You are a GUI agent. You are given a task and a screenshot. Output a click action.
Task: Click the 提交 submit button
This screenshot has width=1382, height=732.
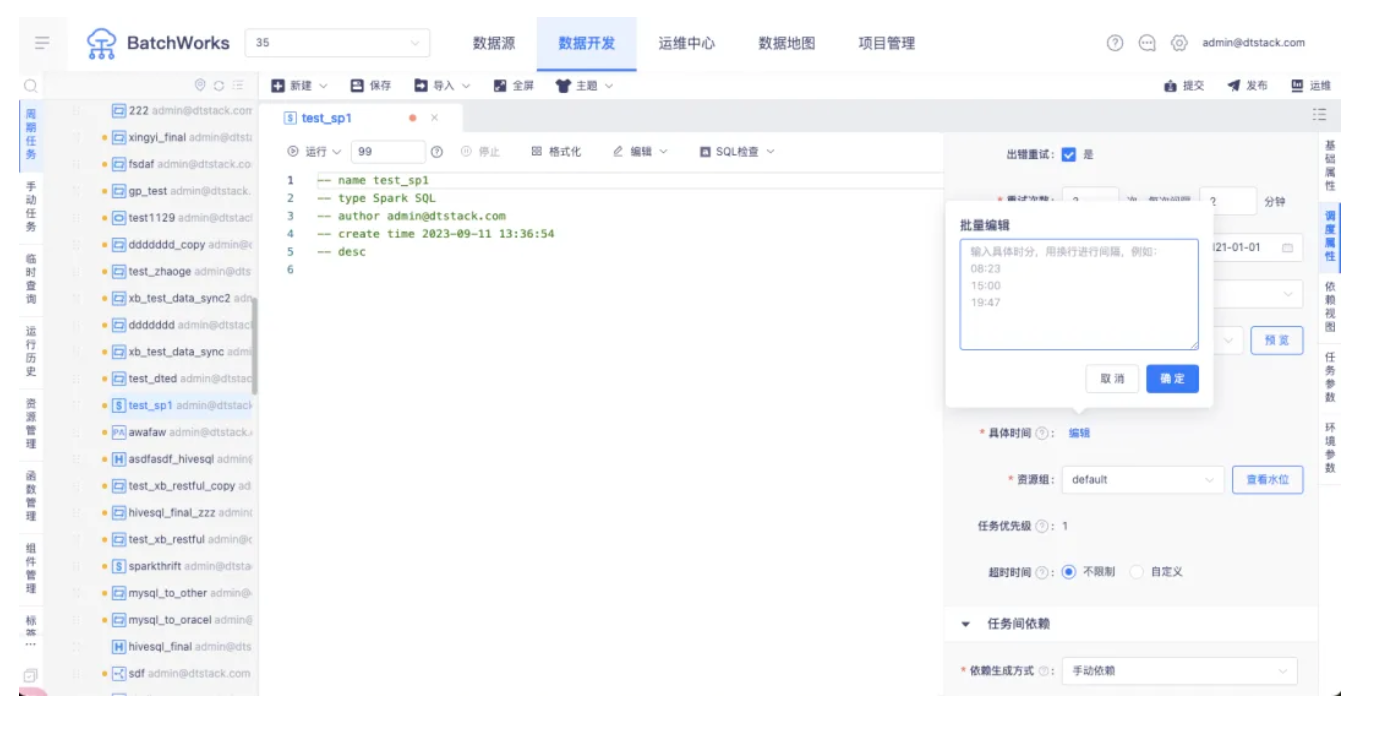(1184, 86)
